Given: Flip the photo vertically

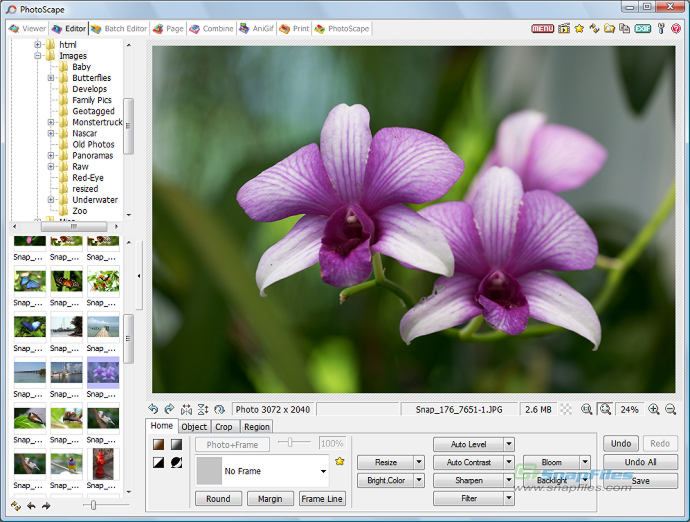Looking at the screenshot, I should click(x=203, y=409).
